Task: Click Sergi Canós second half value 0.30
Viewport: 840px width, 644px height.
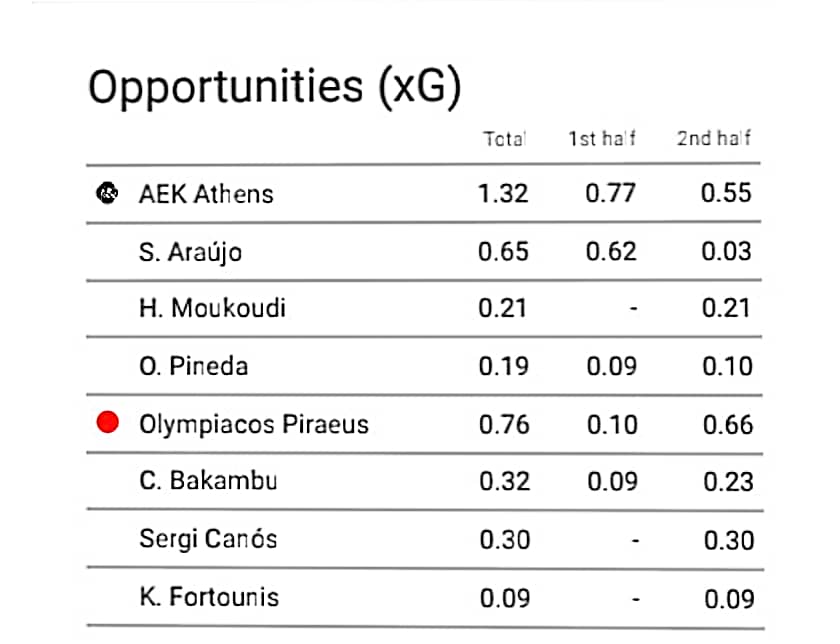Action: pos(729,540)
